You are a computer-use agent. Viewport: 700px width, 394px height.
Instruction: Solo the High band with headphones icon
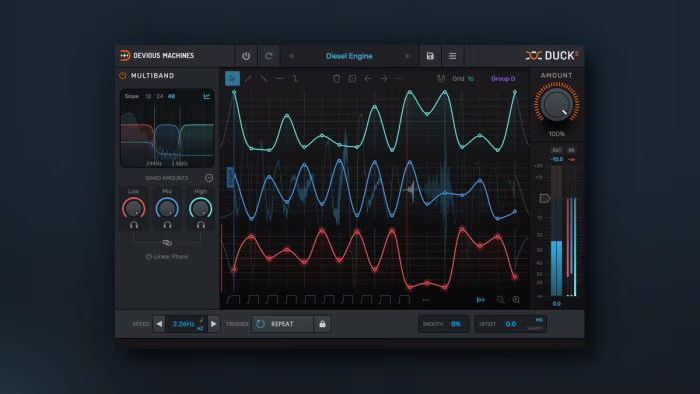200,225
